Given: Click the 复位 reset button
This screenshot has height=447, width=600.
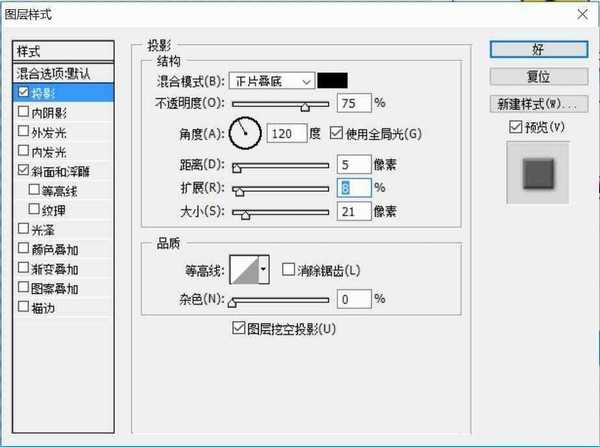Looking at the screenshot, I should pyautogui.click(x=538, y=76).
